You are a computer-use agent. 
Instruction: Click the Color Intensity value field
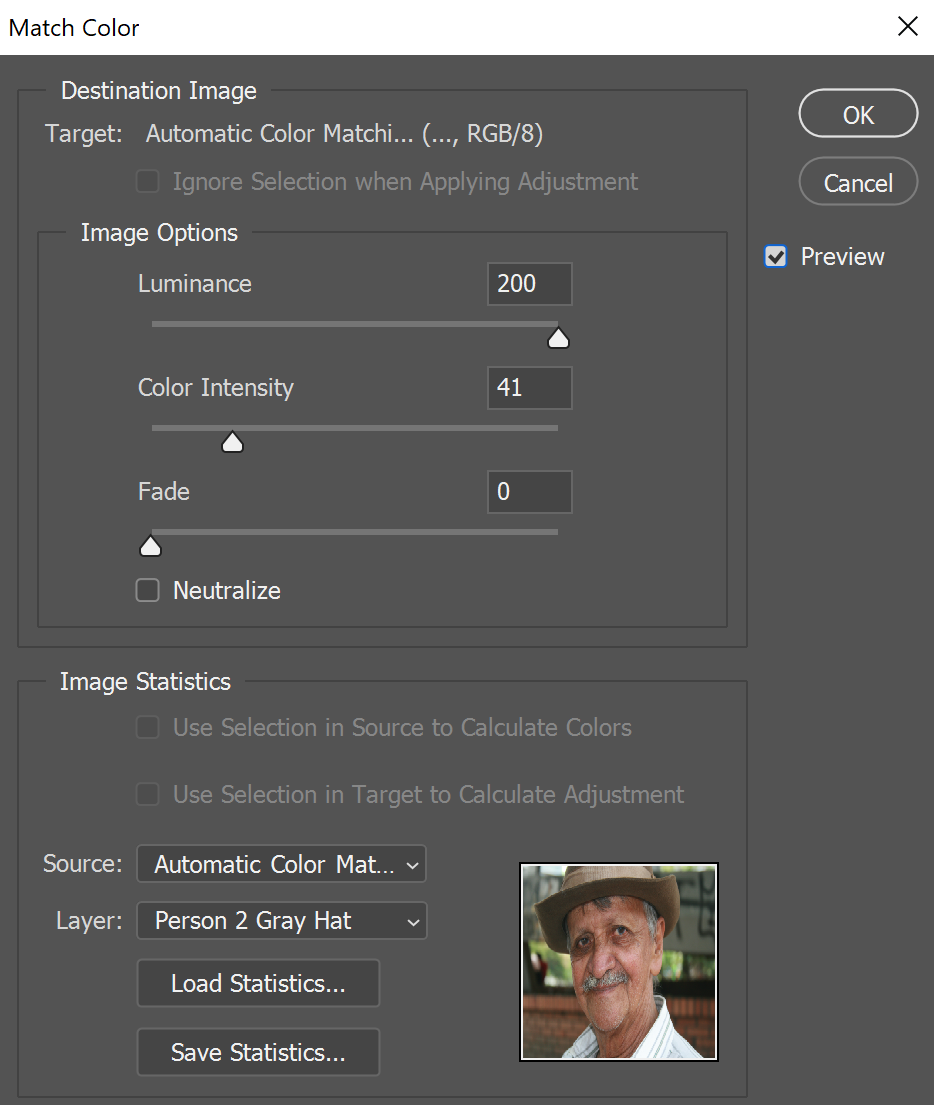click(529, 388)
